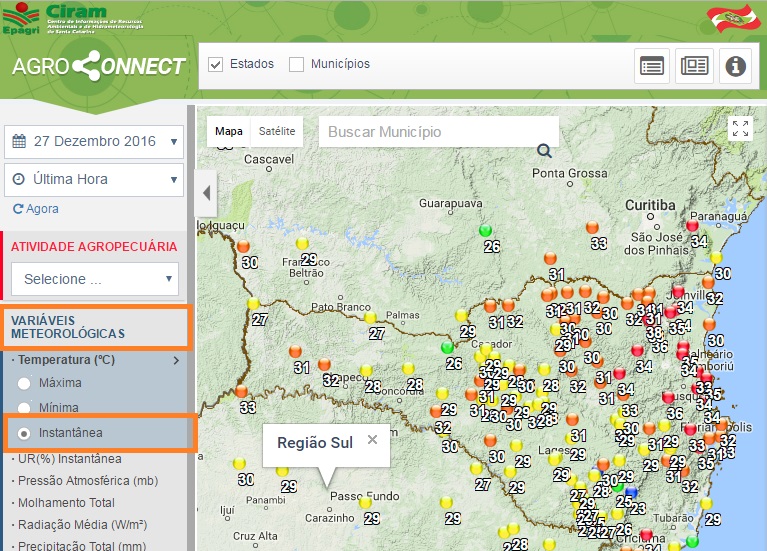This screenshot has width=767, height=551.
Task: Select Mínima temperature radio button
Action: point(24,408)
